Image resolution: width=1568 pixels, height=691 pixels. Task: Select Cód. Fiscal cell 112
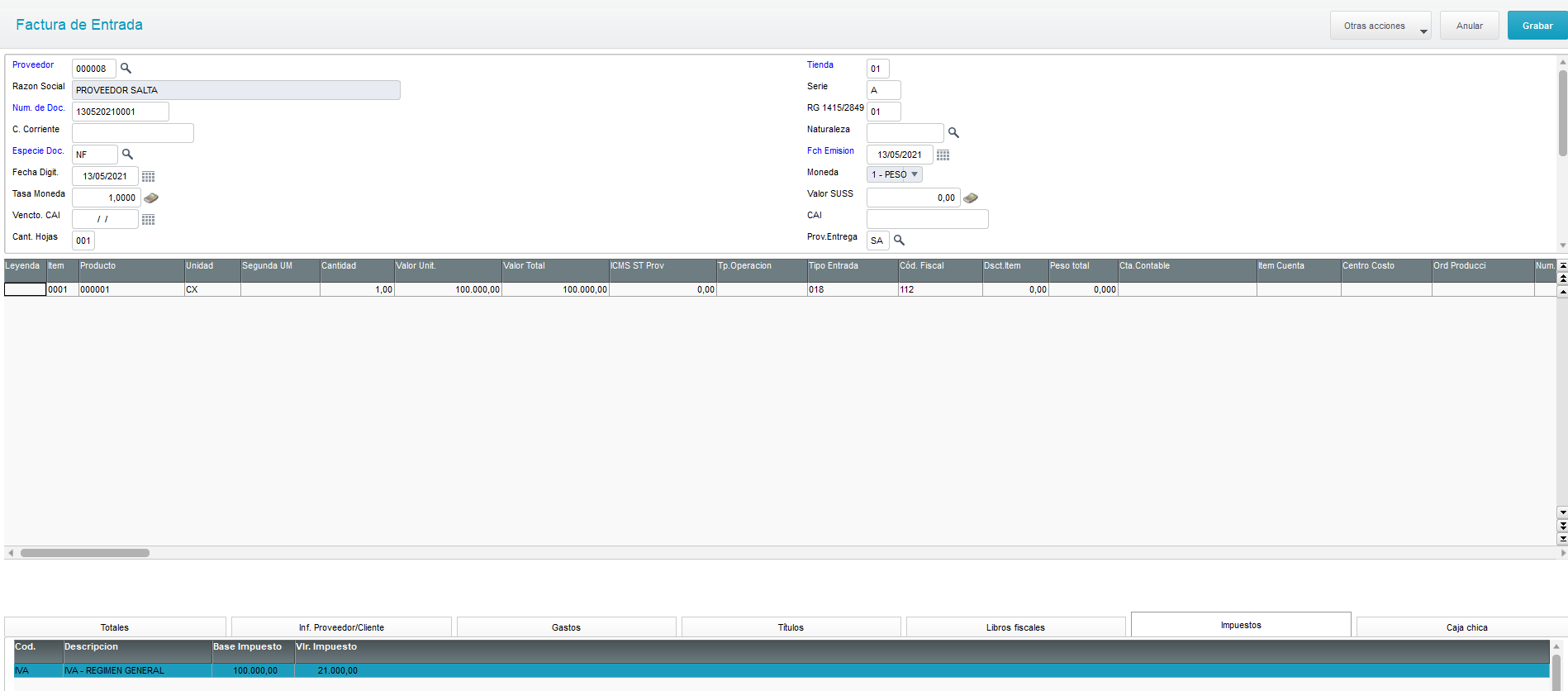[940, 289]
